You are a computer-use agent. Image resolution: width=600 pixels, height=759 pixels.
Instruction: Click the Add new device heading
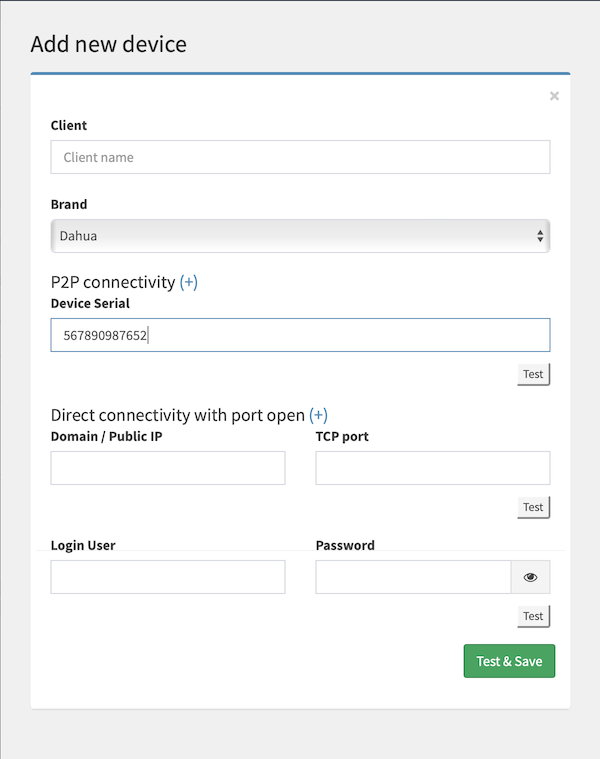pyautogui.click(x=109, y=44)
